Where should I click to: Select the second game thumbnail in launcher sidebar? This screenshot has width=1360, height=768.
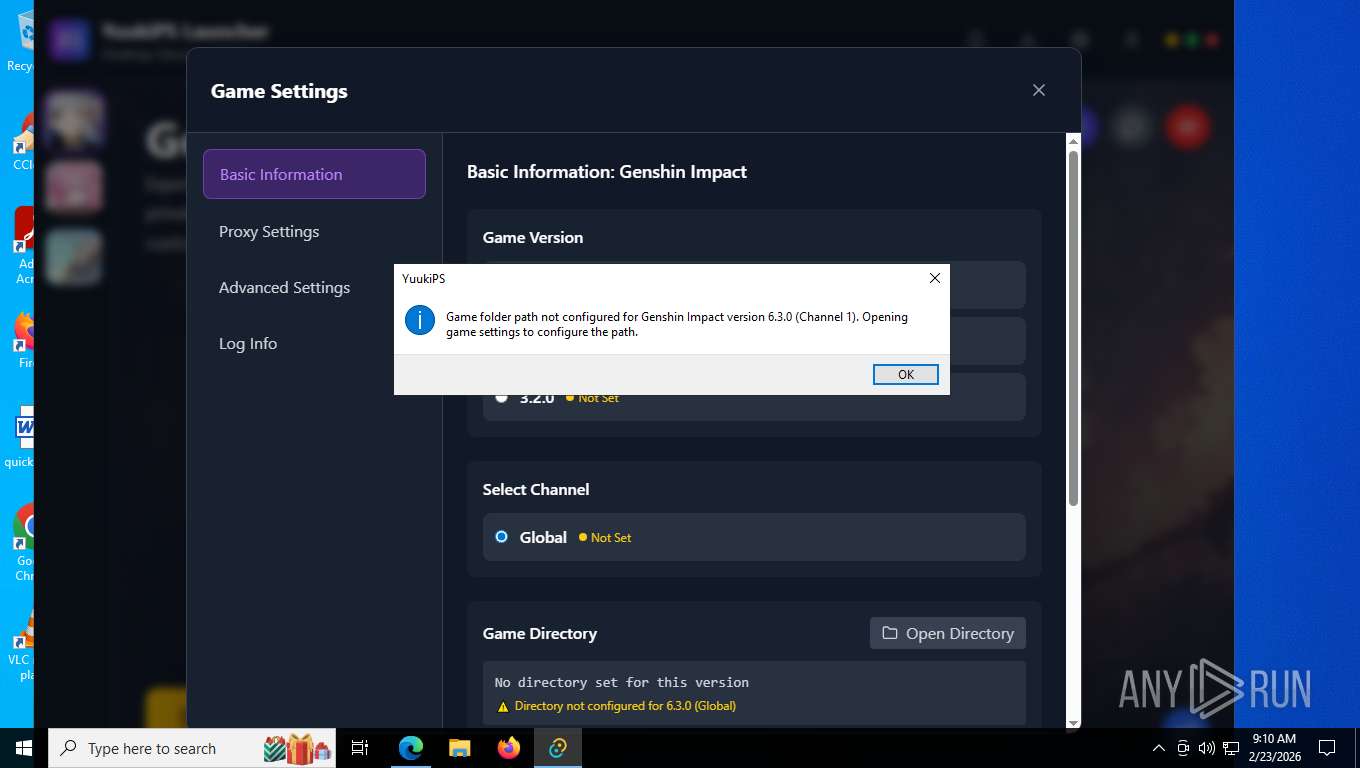point(73,187)
